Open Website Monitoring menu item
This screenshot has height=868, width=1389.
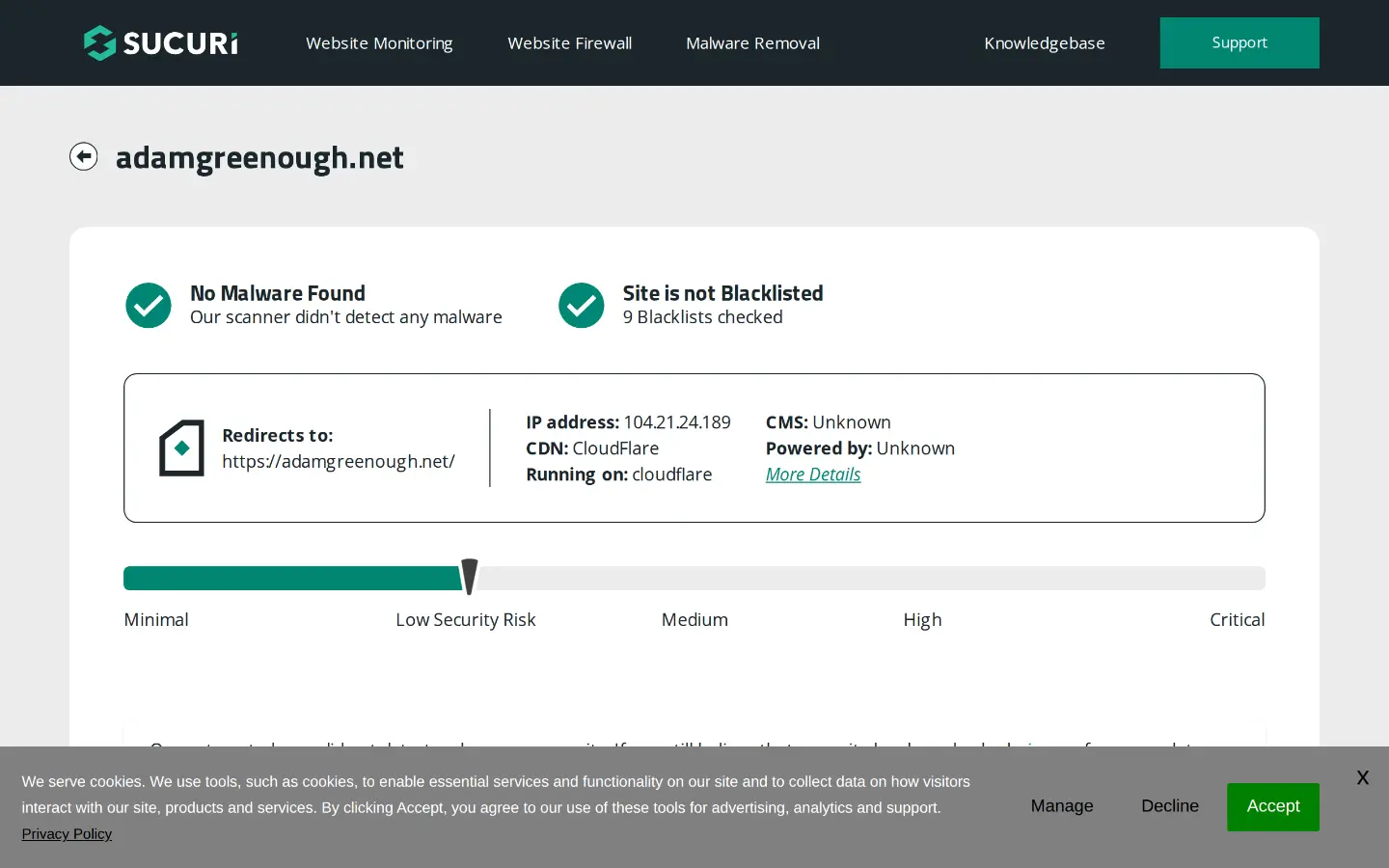coord(379,42)
